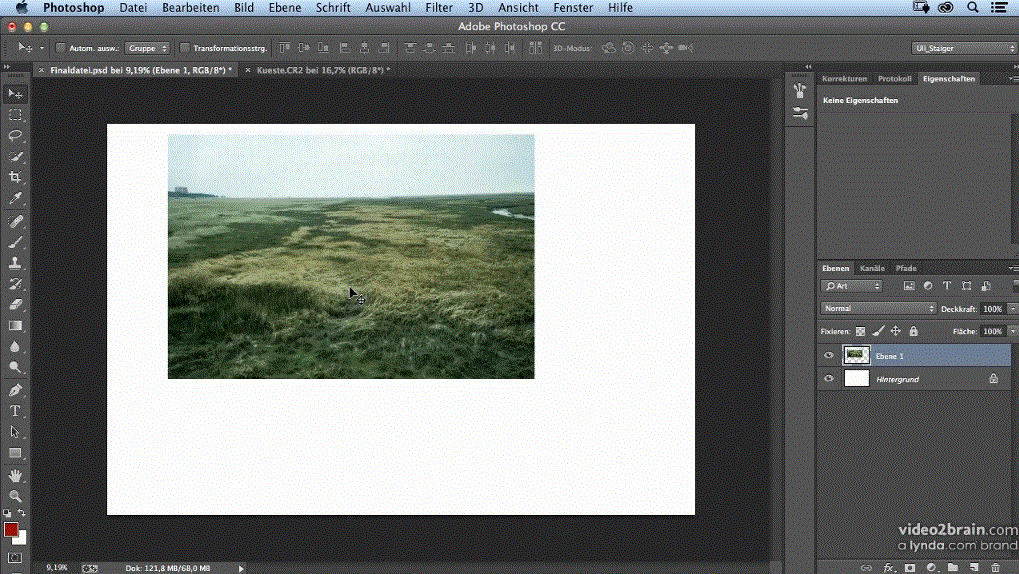Hide the Ebene 1 layer

(829, 356)
